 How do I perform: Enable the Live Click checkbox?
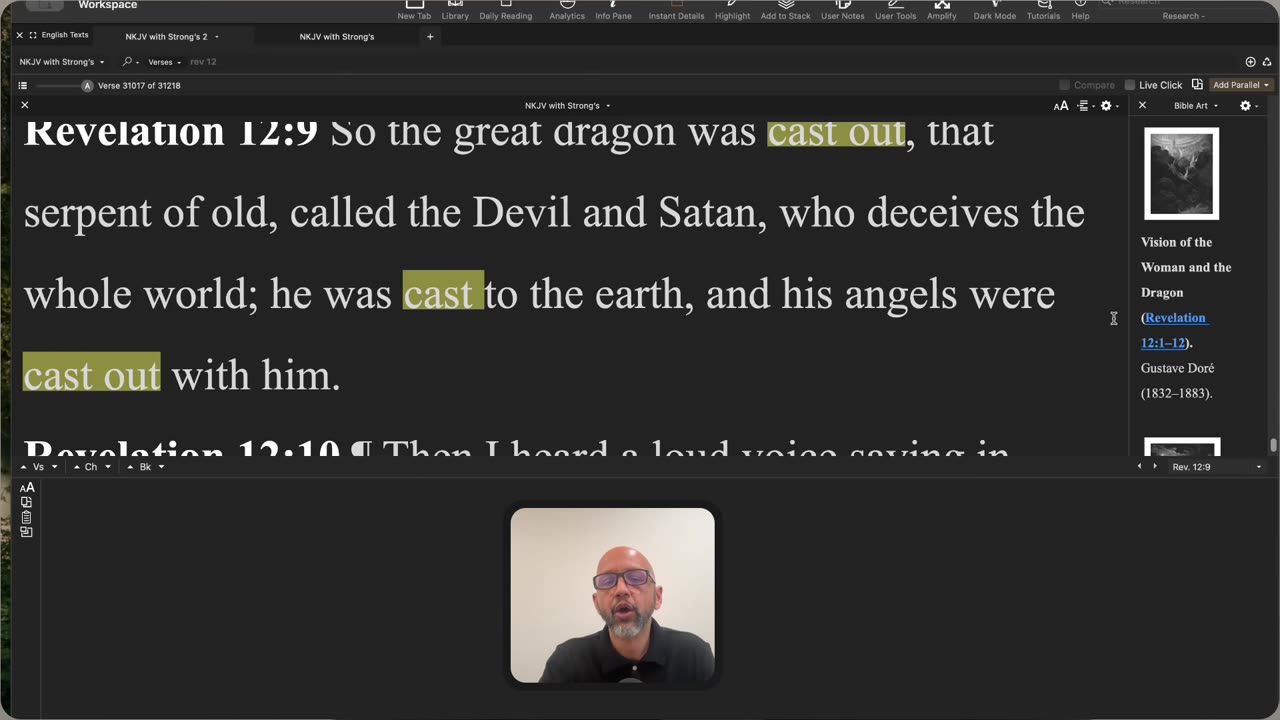click(x=1130, y=85)
